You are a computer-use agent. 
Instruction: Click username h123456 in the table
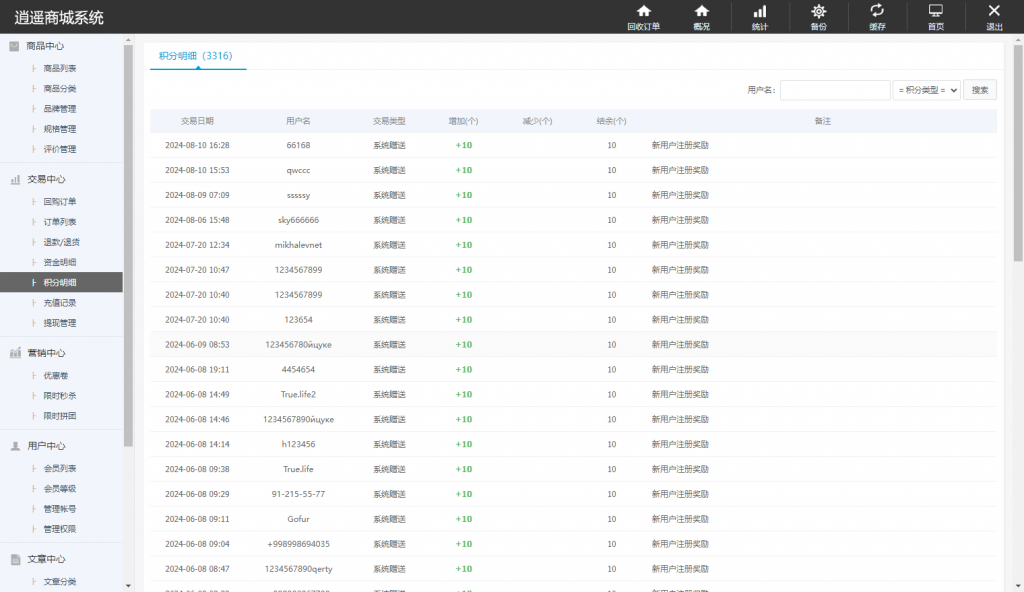point(298,444)
